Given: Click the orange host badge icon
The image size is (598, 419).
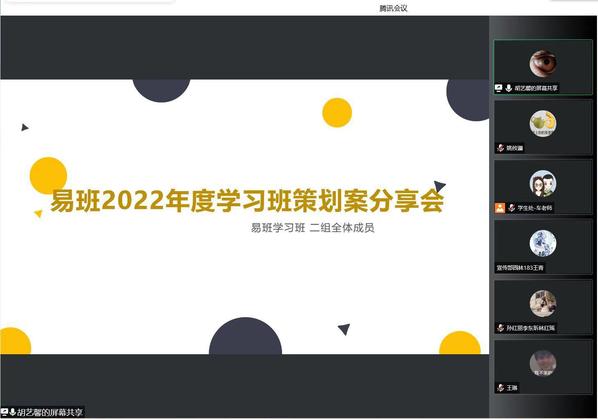Looking at the screenshot, I should click(500, 208).
